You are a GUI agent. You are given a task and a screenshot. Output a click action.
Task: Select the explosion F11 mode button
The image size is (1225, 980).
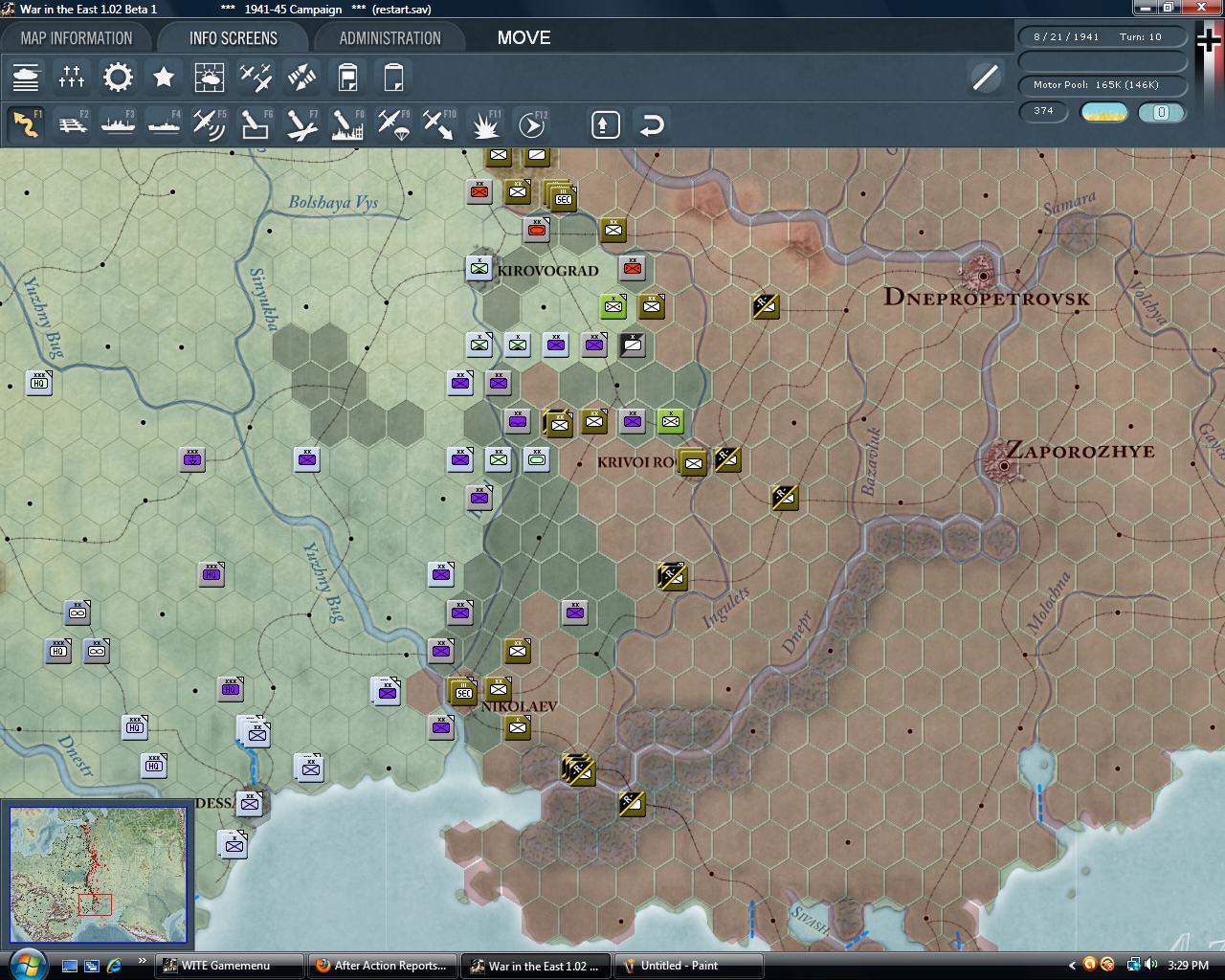point(485,124)
